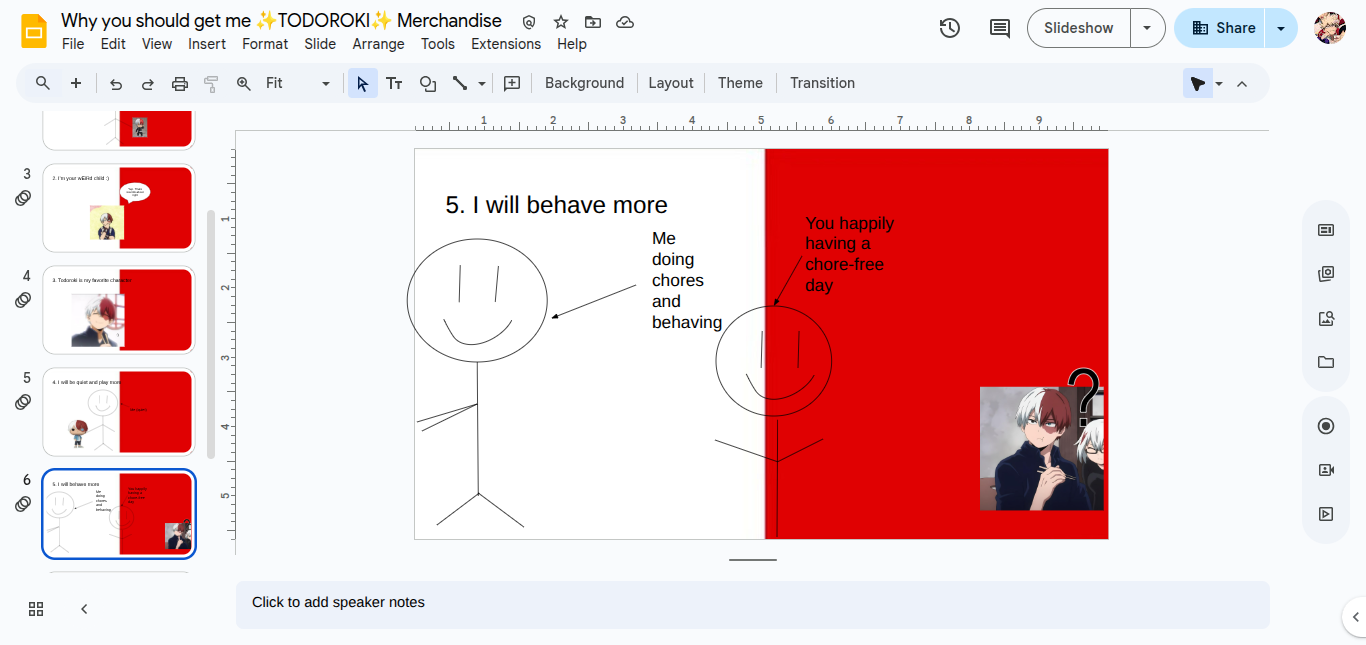
Task: Check the cloud document status icon
Action: point(625,22)
